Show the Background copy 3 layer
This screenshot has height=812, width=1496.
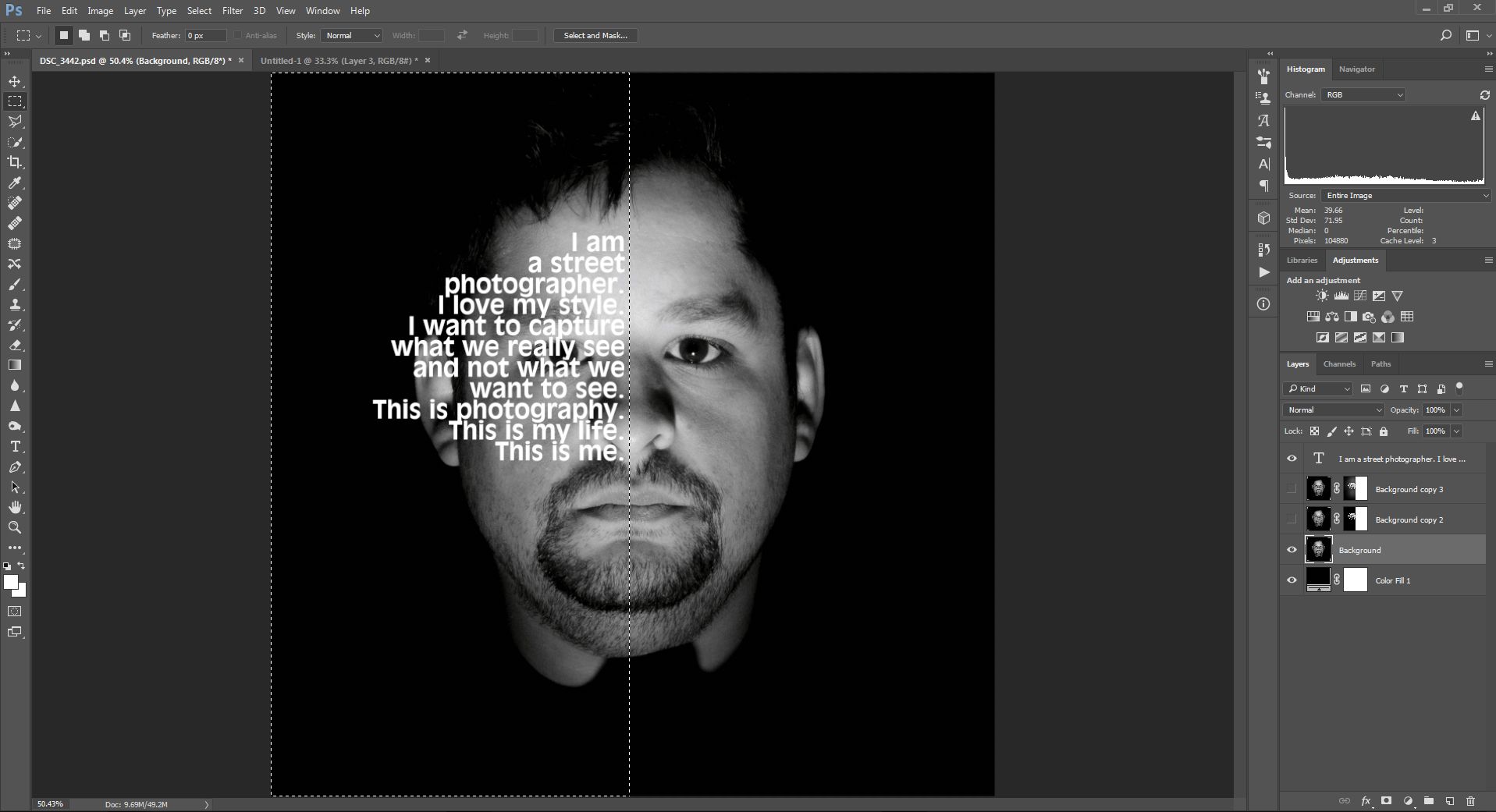pyautogui.click(x=1292, y=489)
